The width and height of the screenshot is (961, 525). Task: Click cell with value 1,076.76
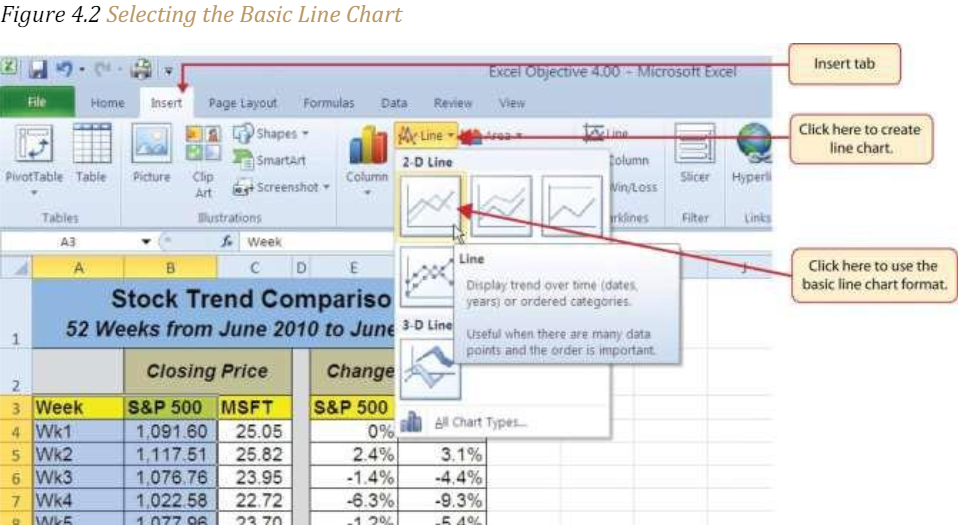click(170, 477)
